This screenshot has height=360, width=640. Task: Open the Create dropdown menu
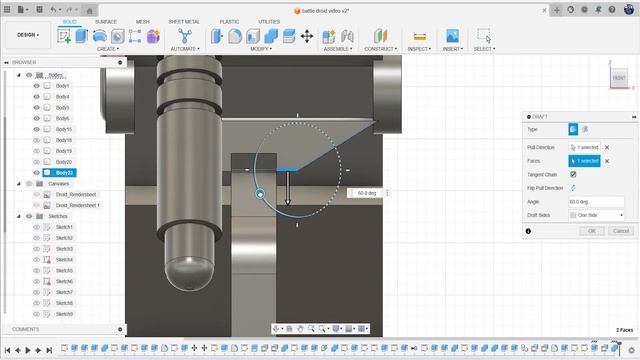[x=108, y=49]
